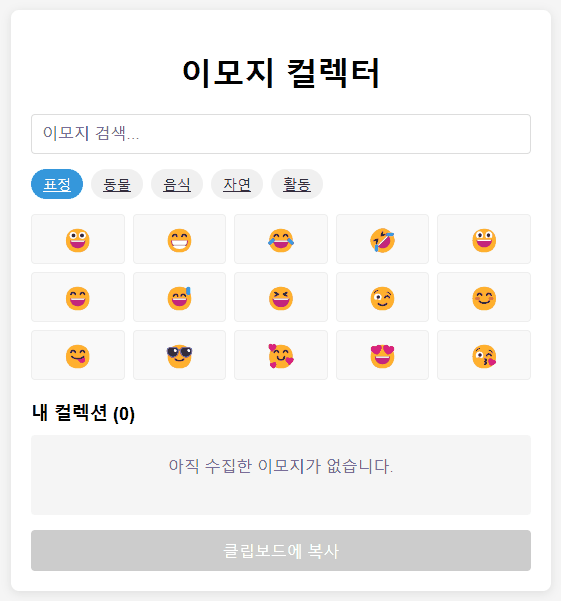The image size is (561, 601).
Task: Pick the squinting laughing face emoji
Action: [281, 297]
